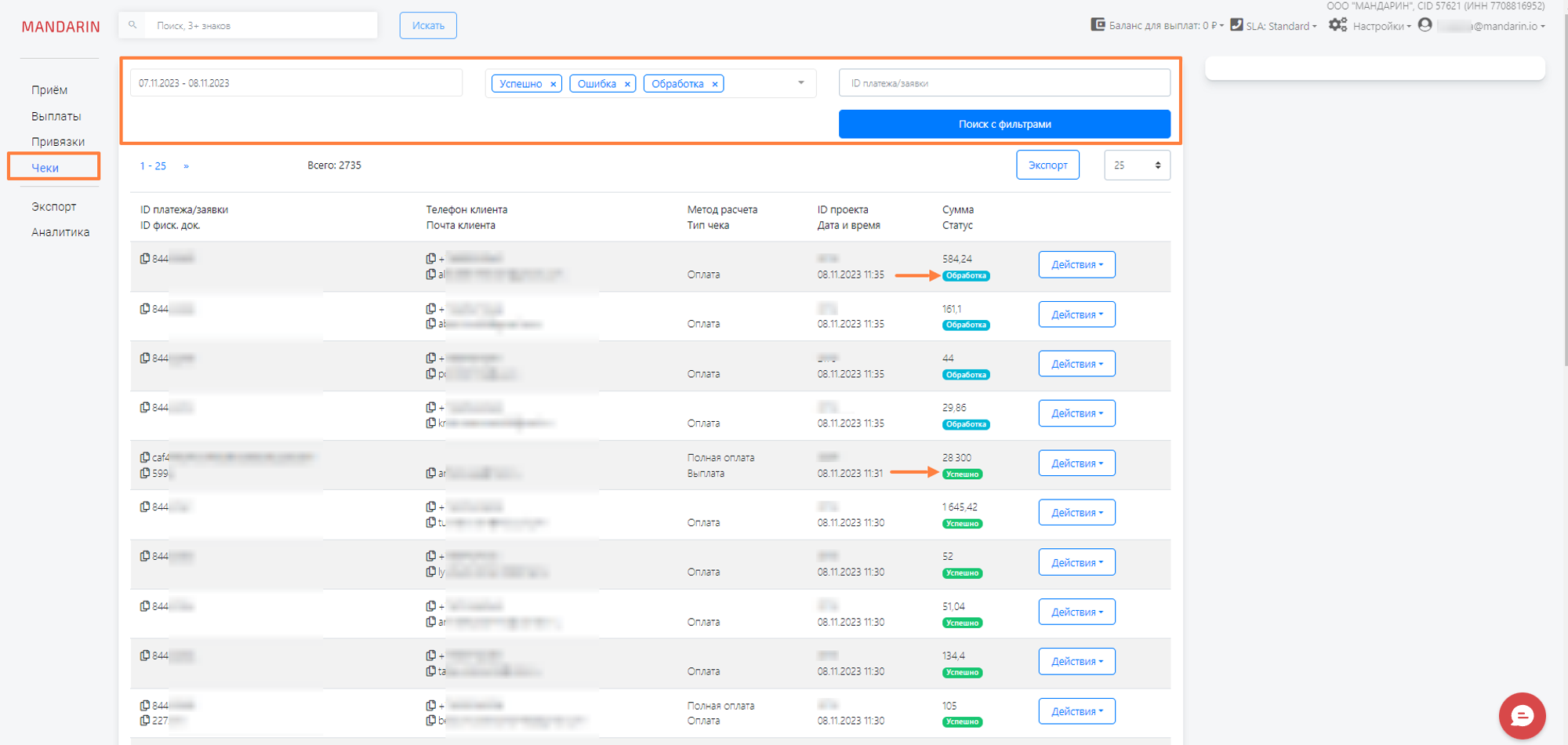Viewport: 1568px width, 745px height.
Task: Click the user account avatar icon
Action: click(x=1425, y=25)
